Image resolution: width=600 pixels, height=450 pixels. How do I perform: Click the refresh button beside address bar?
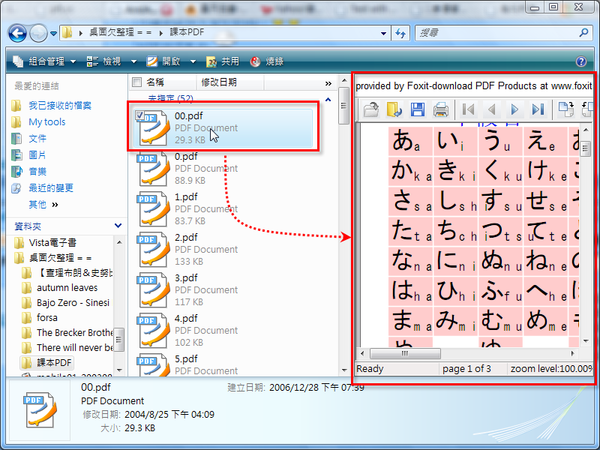[x=401, y=33]
